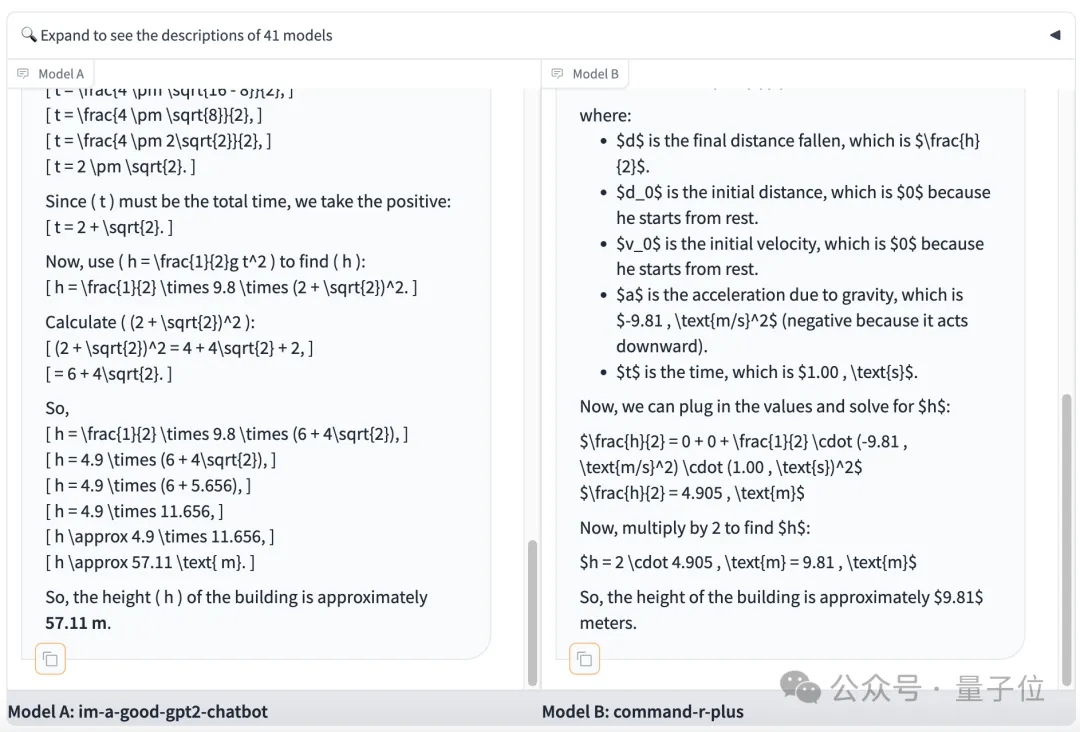Click Model B's final 9.81 meters sentence

781,610
